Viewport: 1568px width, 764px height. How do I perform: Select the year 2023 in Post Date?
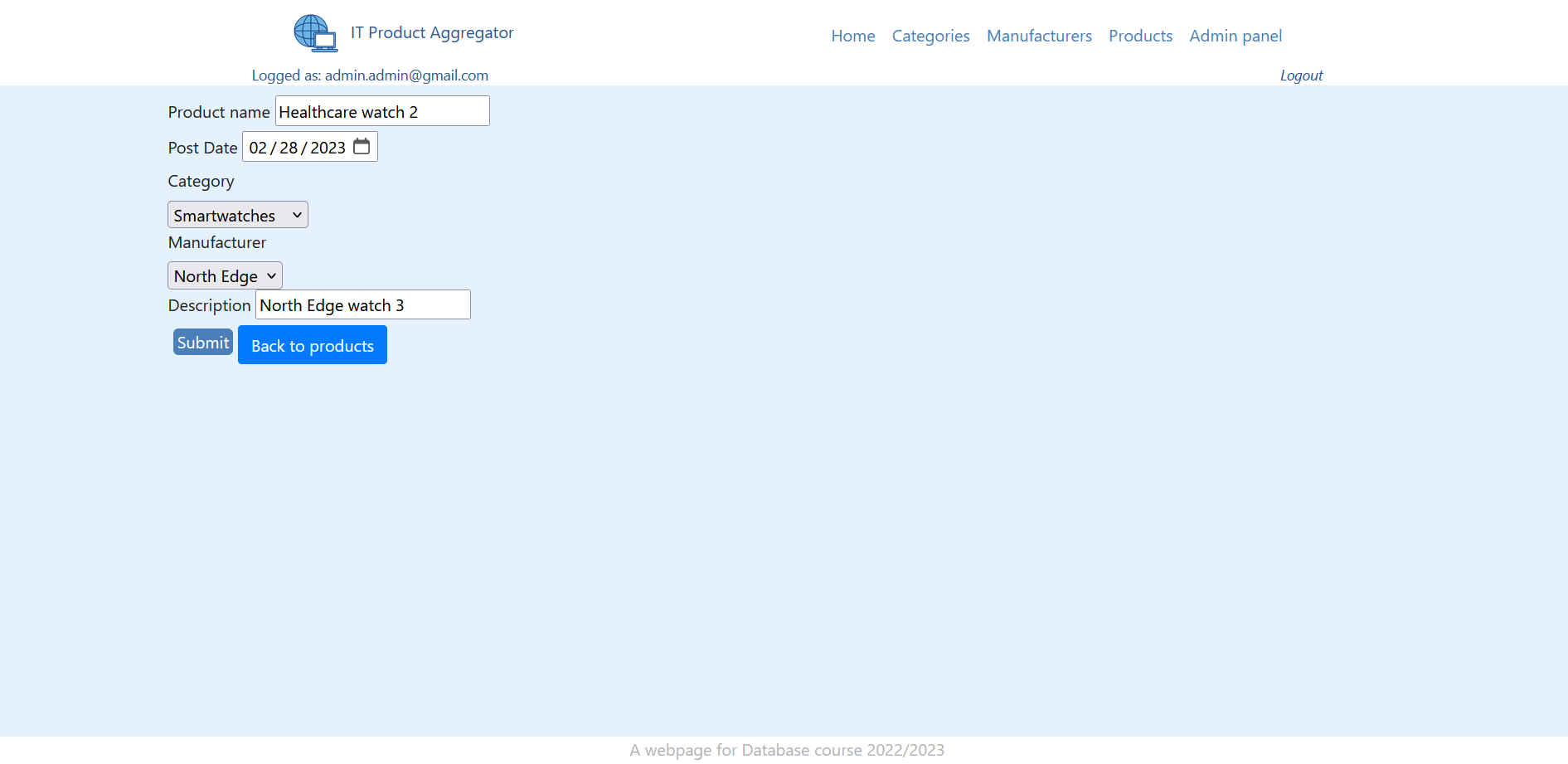pyautogui.click(x=328, y=148)
